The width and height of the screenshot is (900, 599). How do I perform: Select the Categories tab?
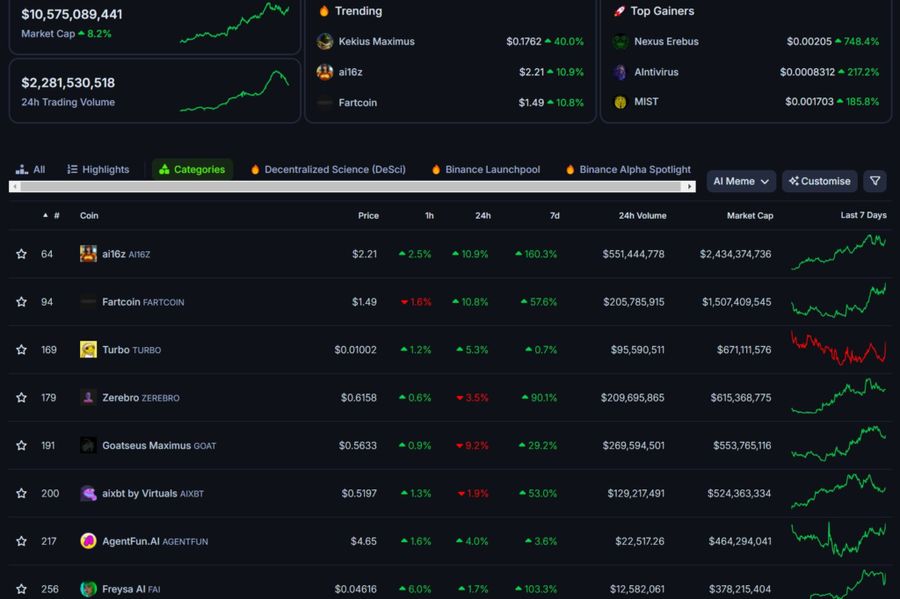point(192,169)
